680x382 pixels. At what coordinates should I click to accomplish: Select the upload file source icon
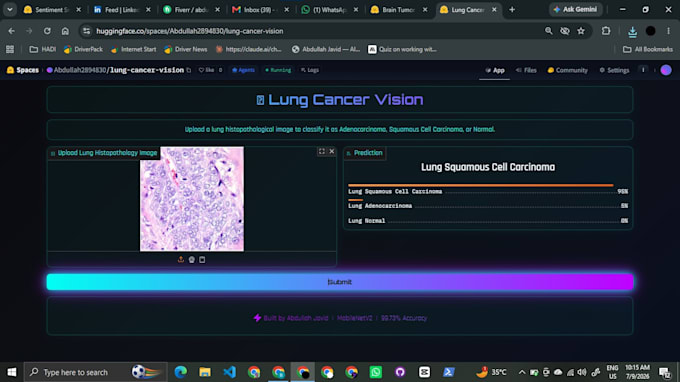pyautogui.click(x=181, y=259)
